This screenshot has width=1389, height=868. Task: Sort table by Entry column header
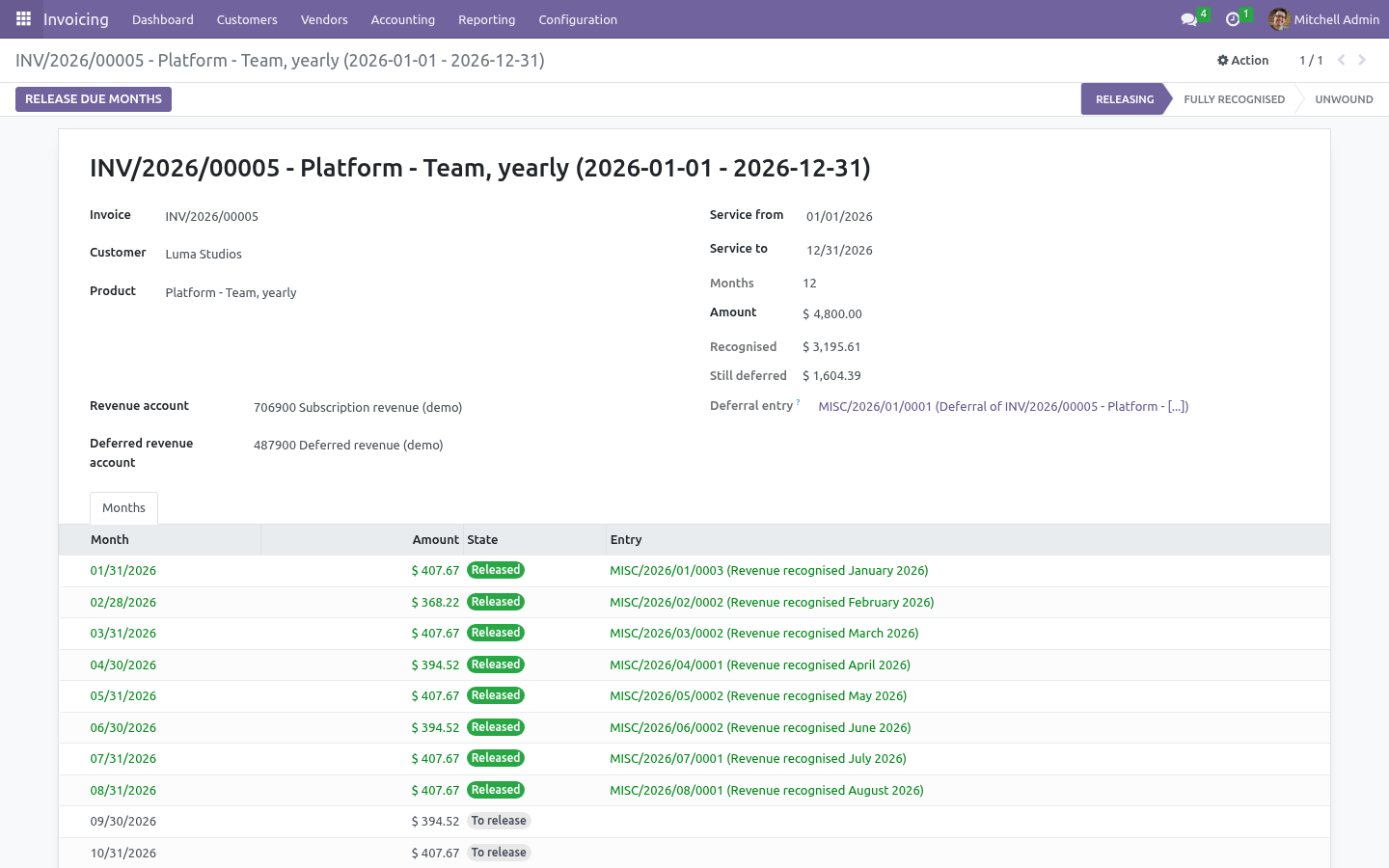pos(967,540)
